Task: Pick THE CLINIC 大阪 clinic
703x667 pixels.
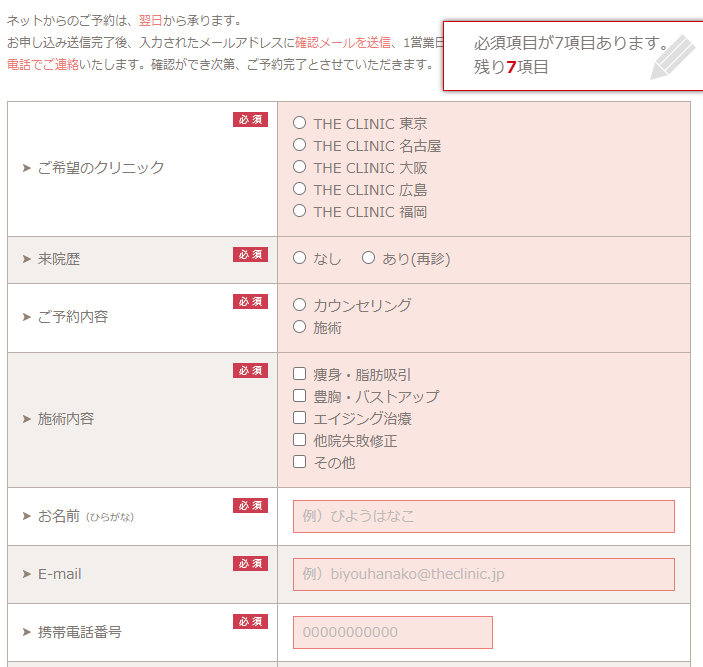Action: click(300, 167)
